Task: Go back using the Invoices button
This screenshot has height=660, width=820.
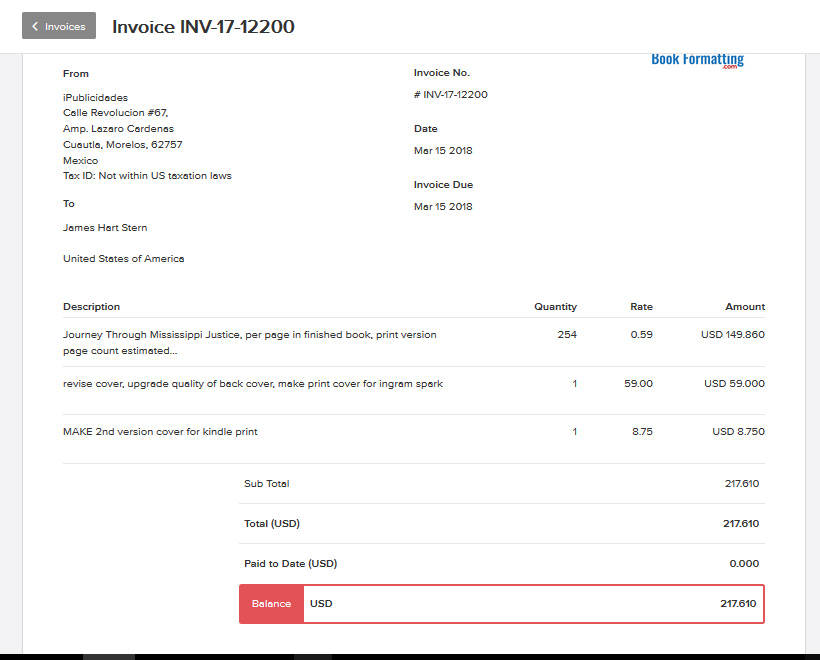Action: pos(59,26)
